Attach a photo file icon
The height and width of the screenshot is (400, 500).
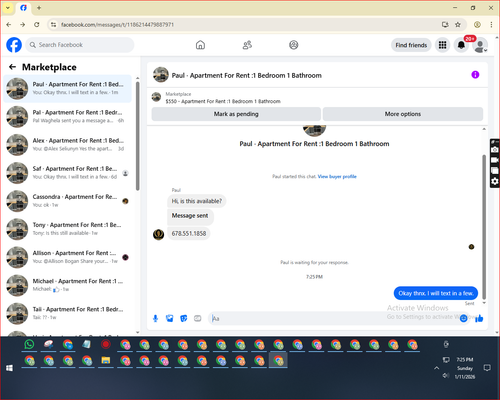[170, 319]
